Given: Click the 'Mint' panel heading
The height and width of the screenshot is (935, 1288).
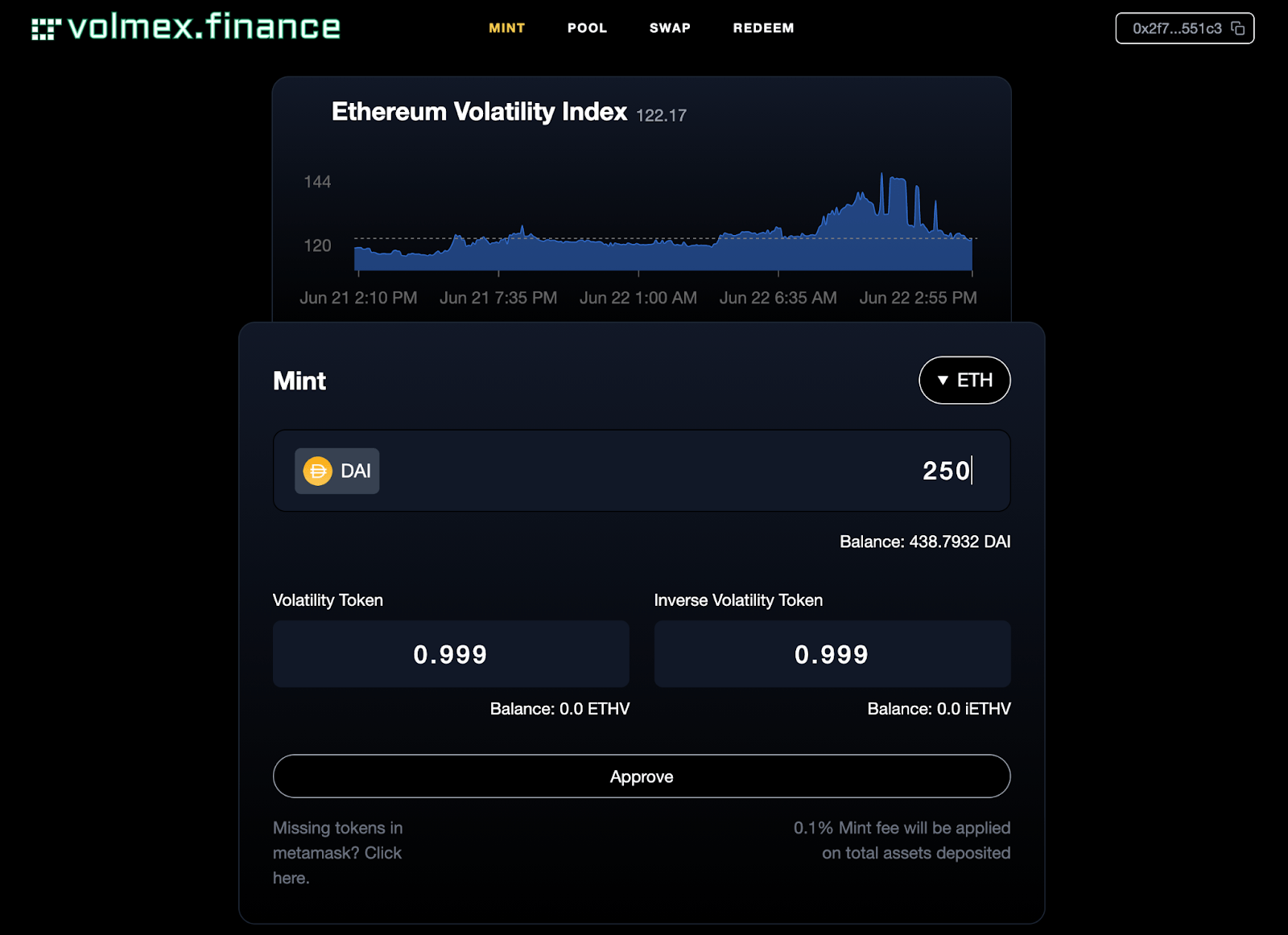Looking at the screenshot, I should [299, 381].
